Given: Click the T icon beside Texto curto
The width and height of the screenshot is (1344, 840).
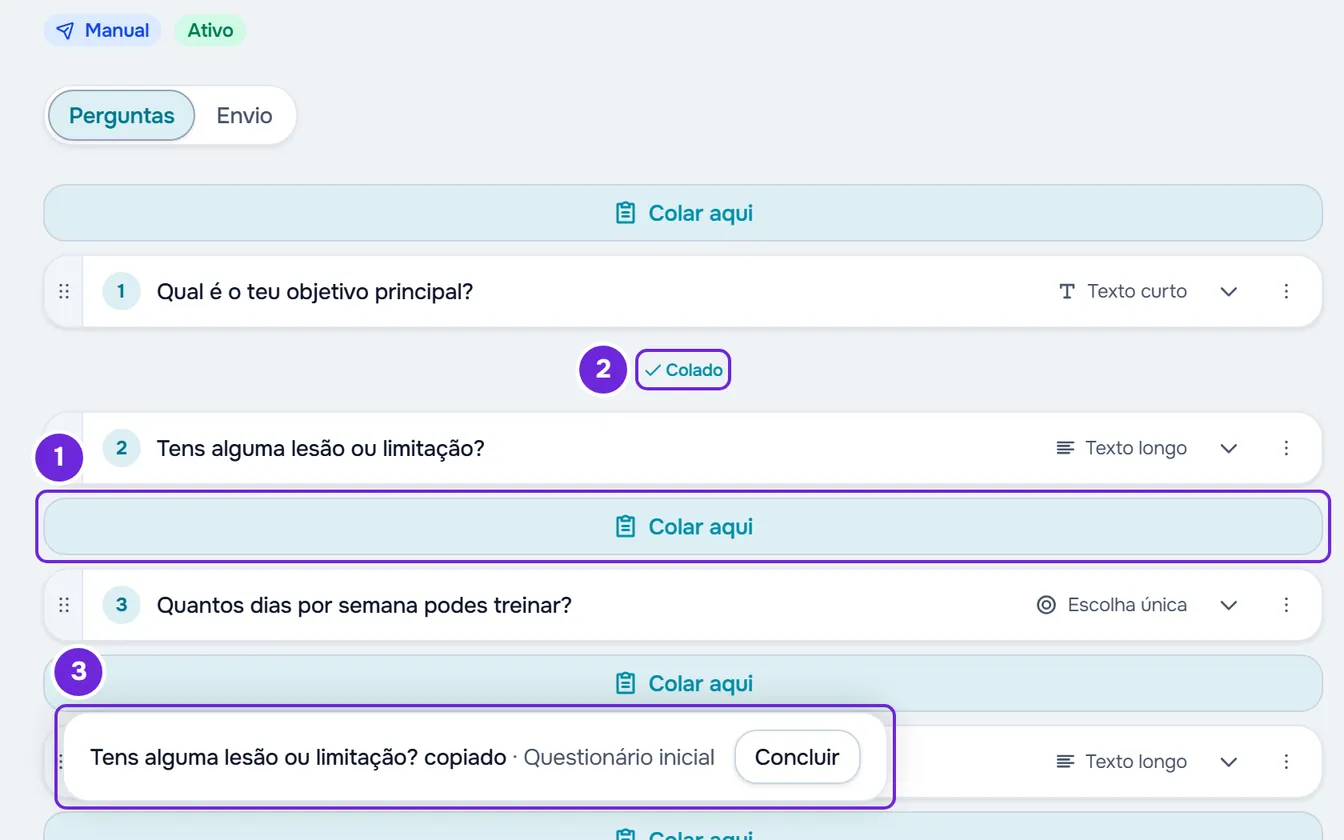Looking at the screenshot, I should [x=1067, y=292].
